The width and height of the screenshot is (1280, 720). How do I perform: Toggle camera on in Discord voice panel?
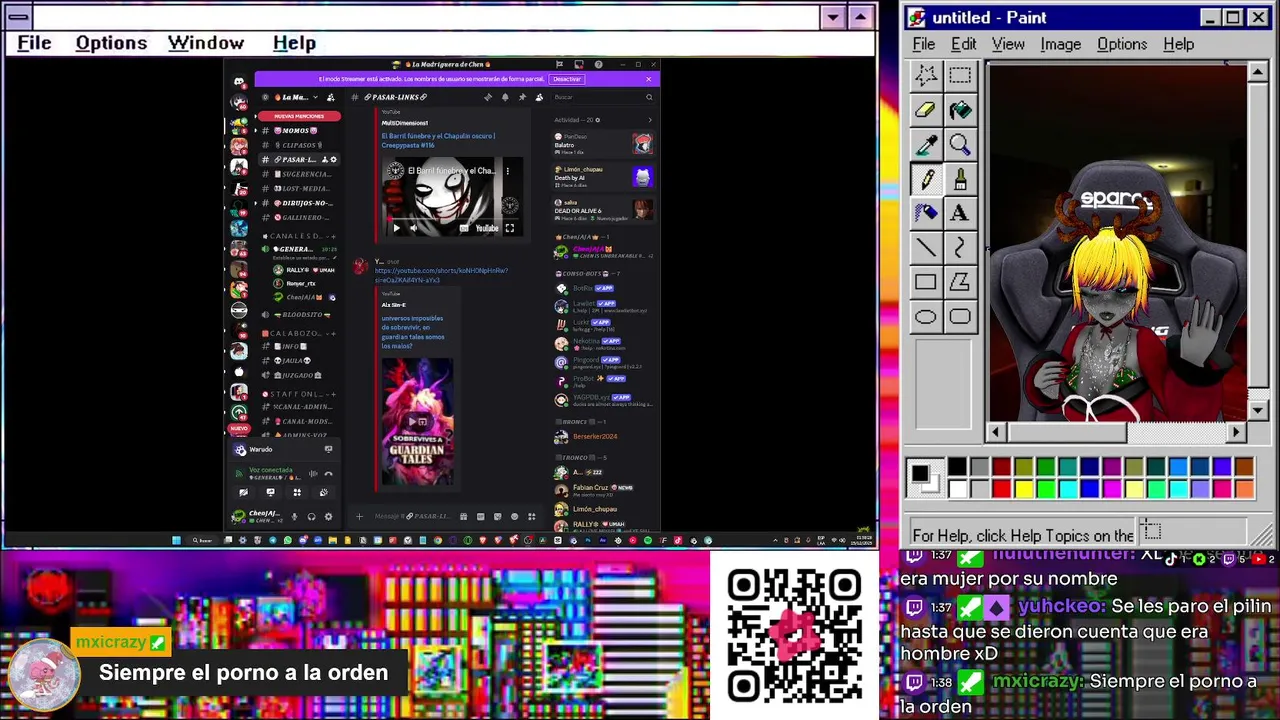coord(243,492)
